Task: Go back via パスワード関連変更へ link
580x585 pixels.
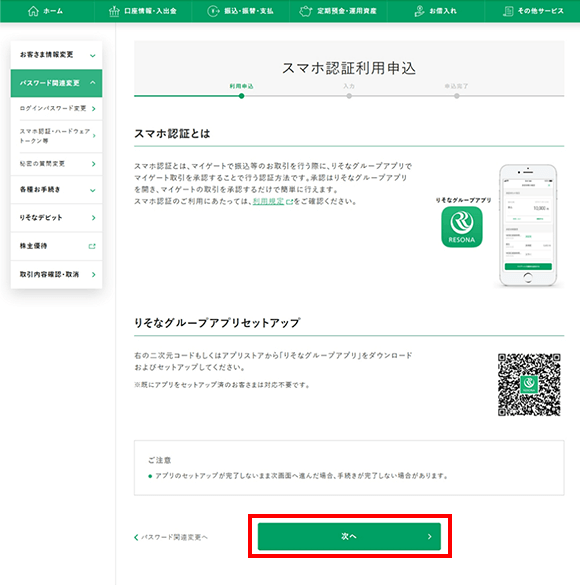Action: point(171,537)
